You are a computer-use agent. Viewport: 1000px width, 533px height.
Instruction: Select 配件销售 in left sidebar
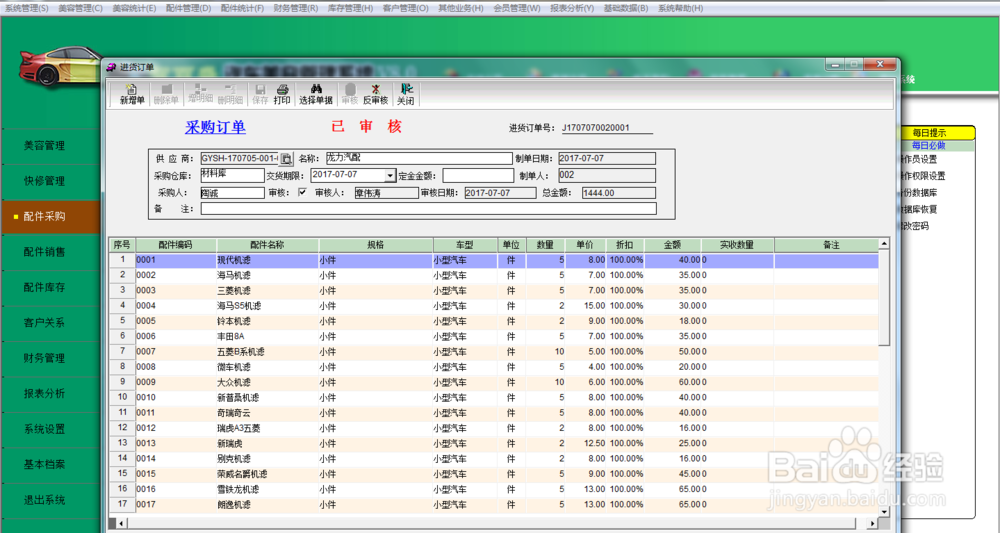pyautogui.click(x=50, y=252)
